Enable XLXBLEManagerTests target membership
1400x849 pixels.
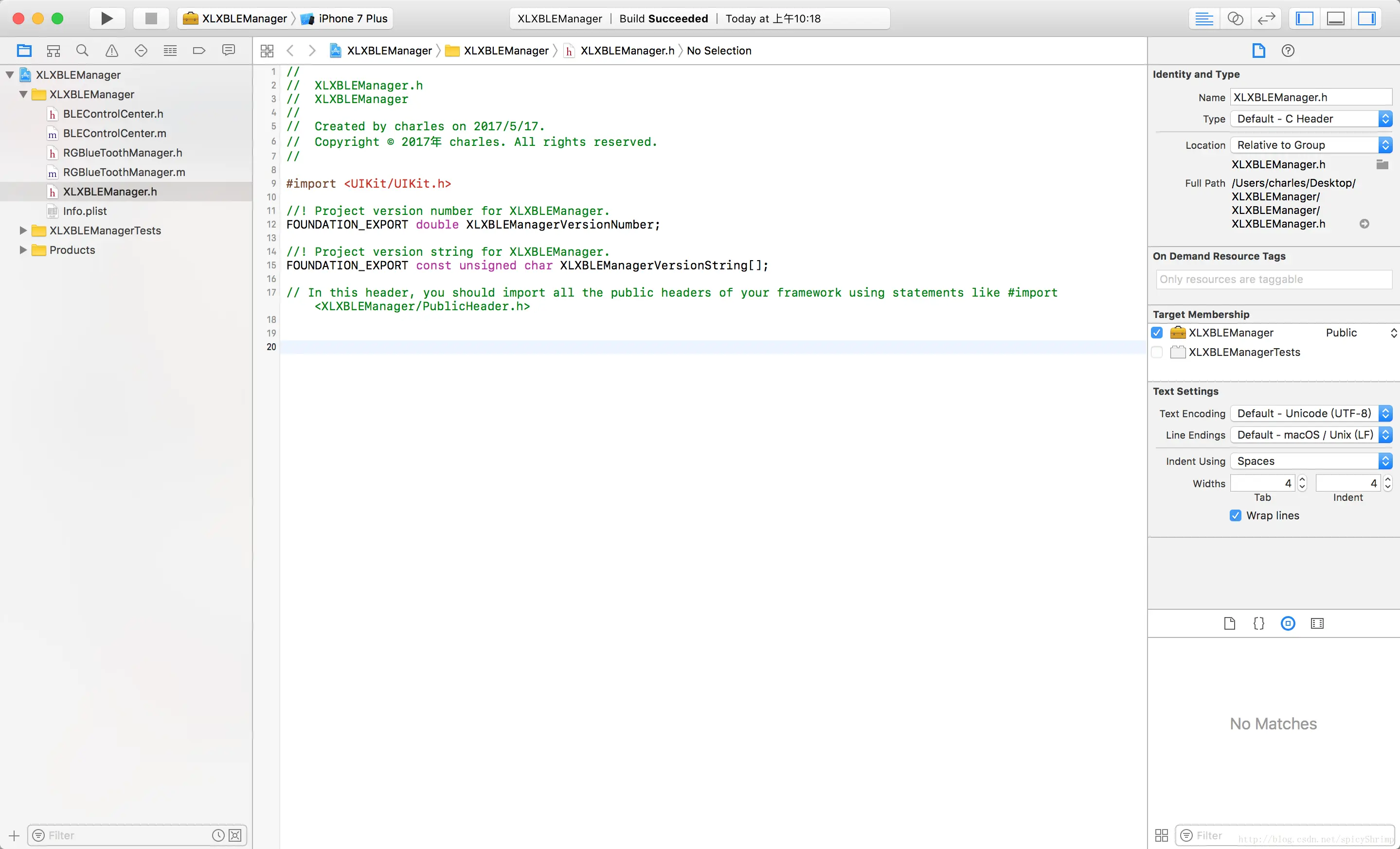click(1157, 352)
